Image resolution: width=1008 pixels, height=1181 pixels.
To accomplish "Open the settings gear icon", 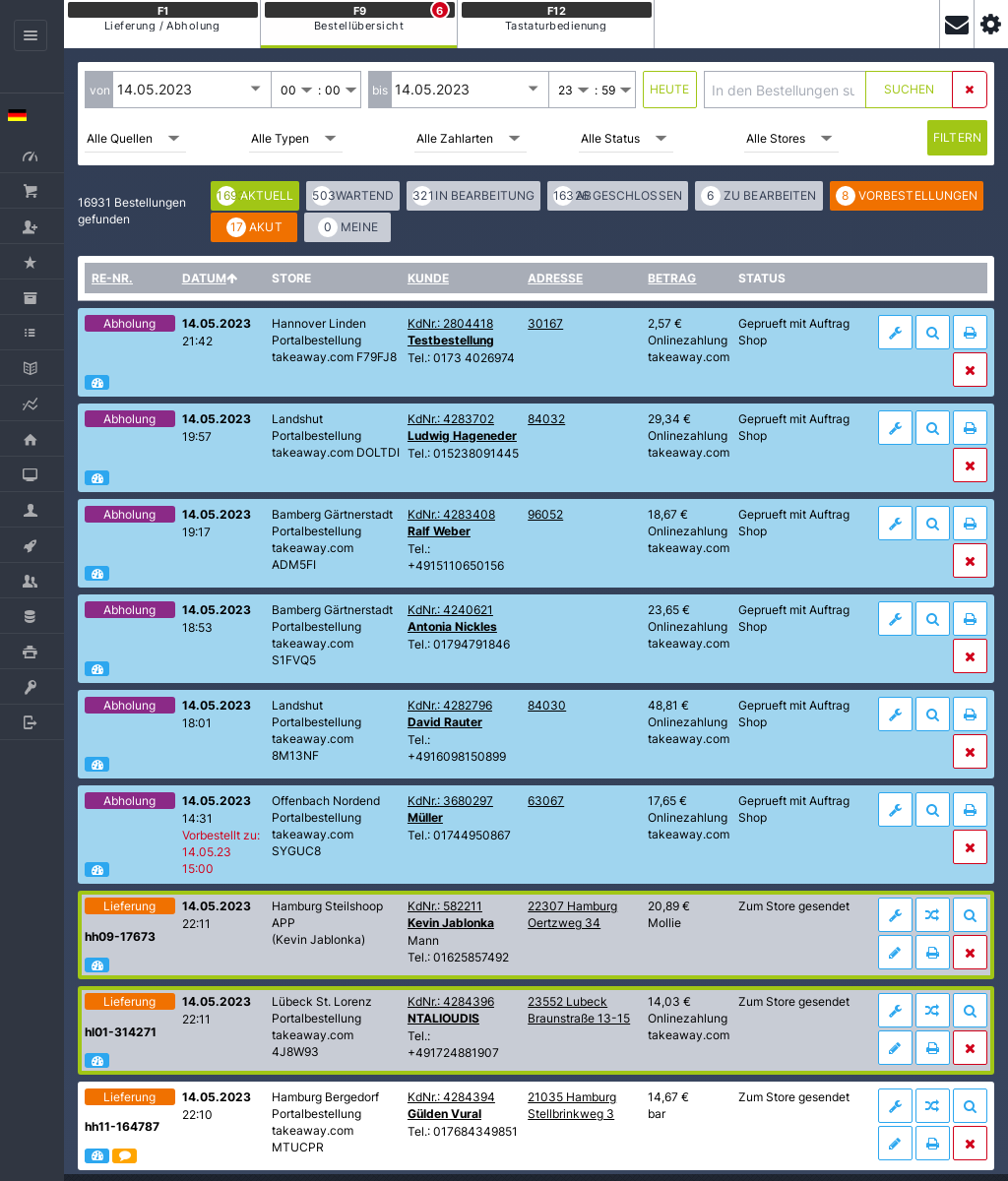I will coord(990,25).
